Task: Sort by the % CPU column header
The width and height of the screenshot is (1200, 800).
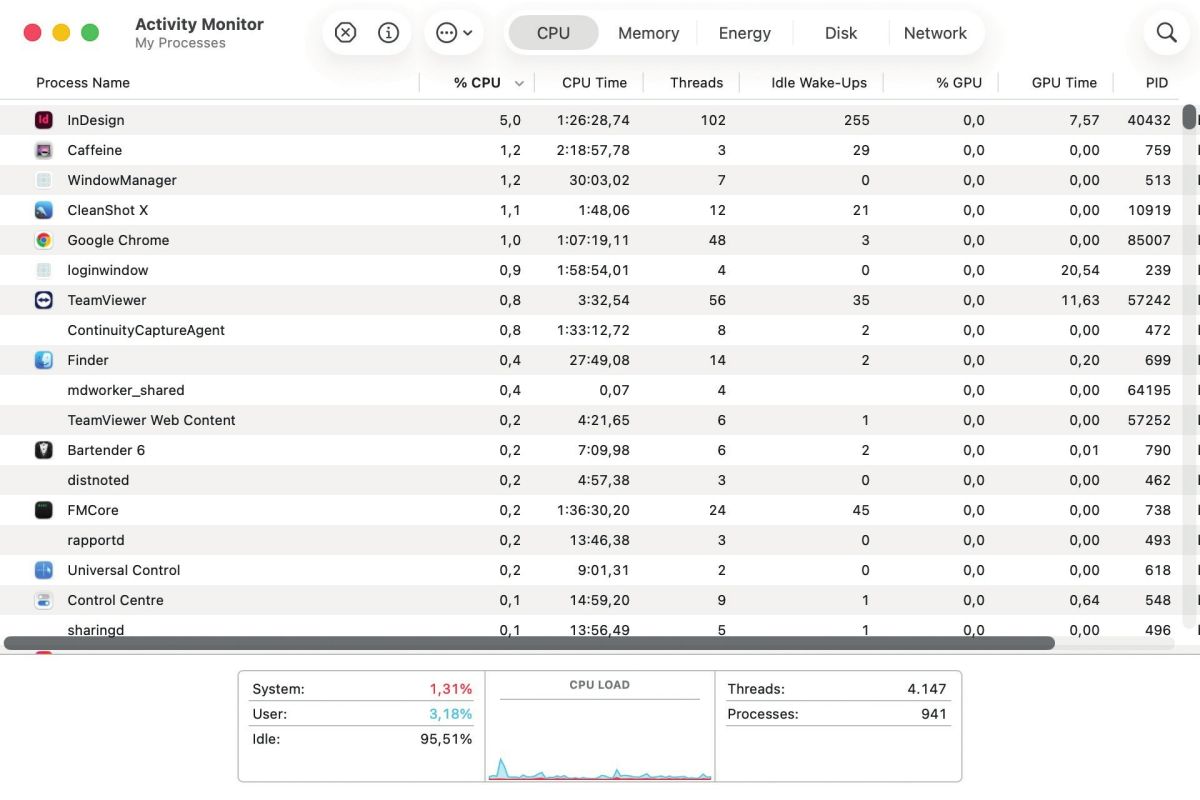Action: 477,83
